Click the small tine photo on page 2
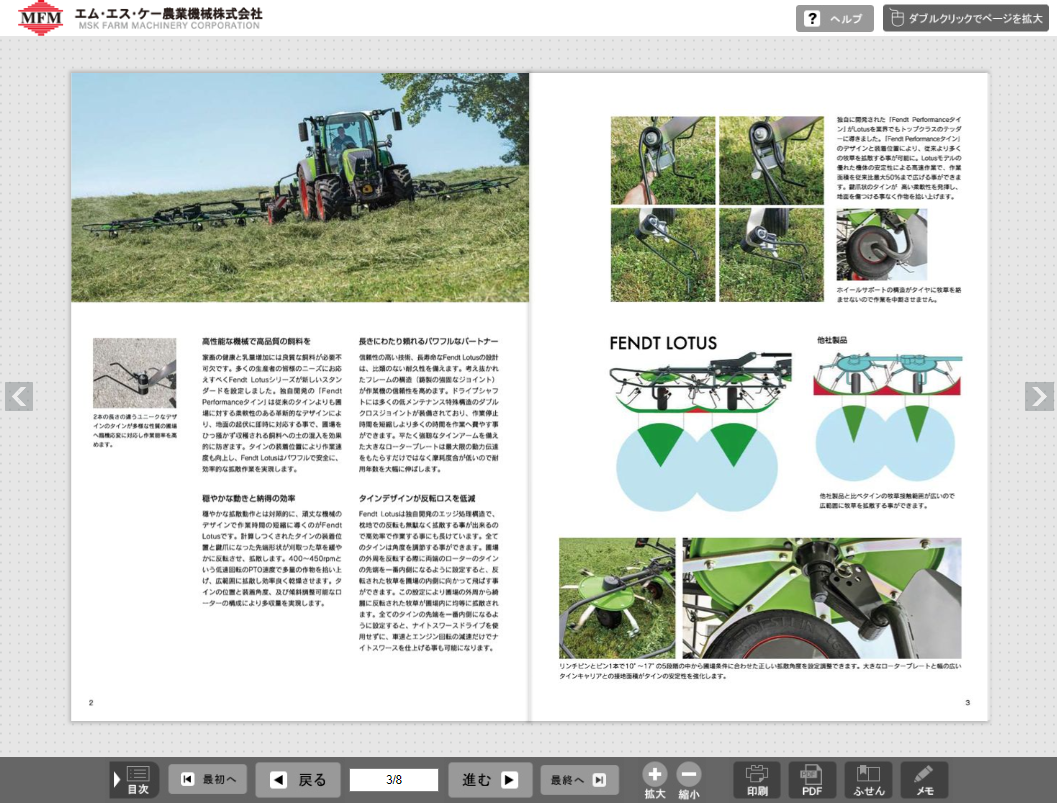The image size is (1057, 803). click(x=135, y=373)
